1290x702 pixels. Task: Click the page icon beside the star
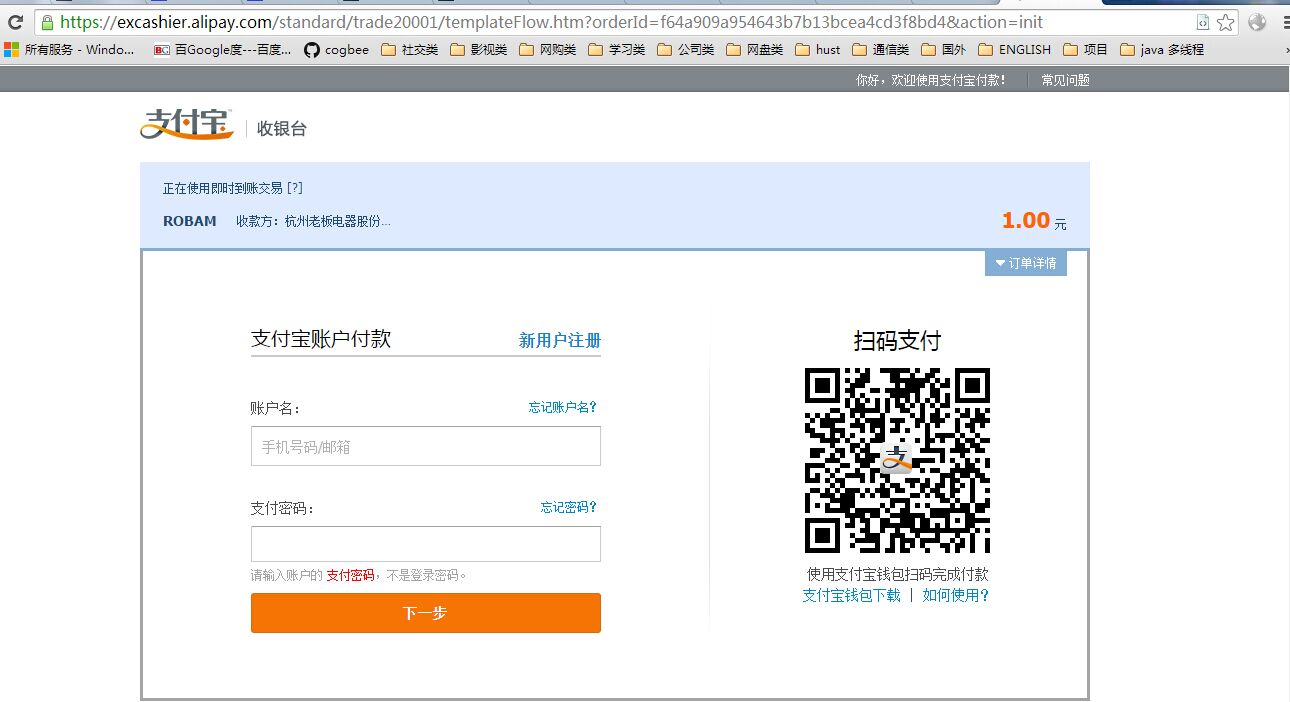1203,23
